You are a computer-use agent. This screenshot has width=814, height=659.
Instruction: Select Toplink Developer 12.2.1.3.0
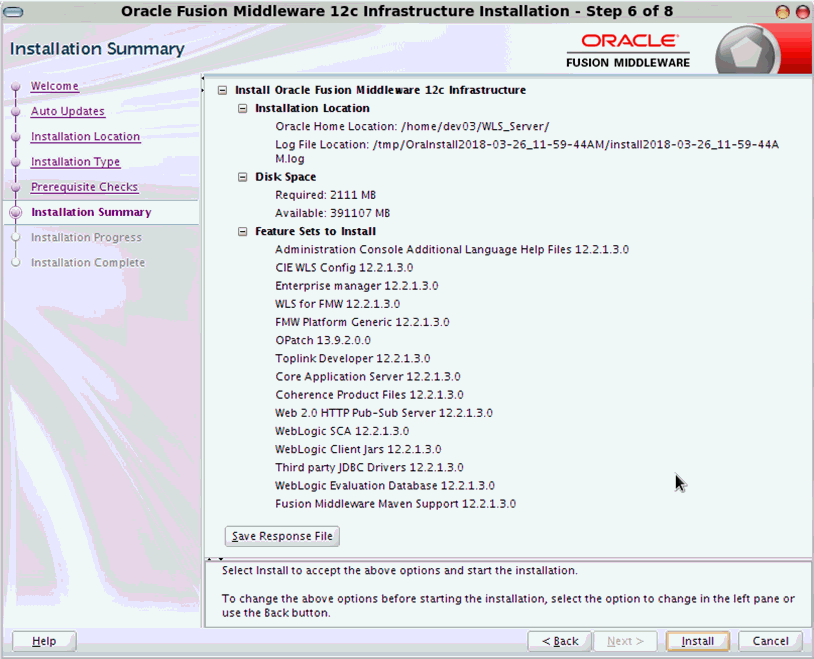tap(352, 359)
